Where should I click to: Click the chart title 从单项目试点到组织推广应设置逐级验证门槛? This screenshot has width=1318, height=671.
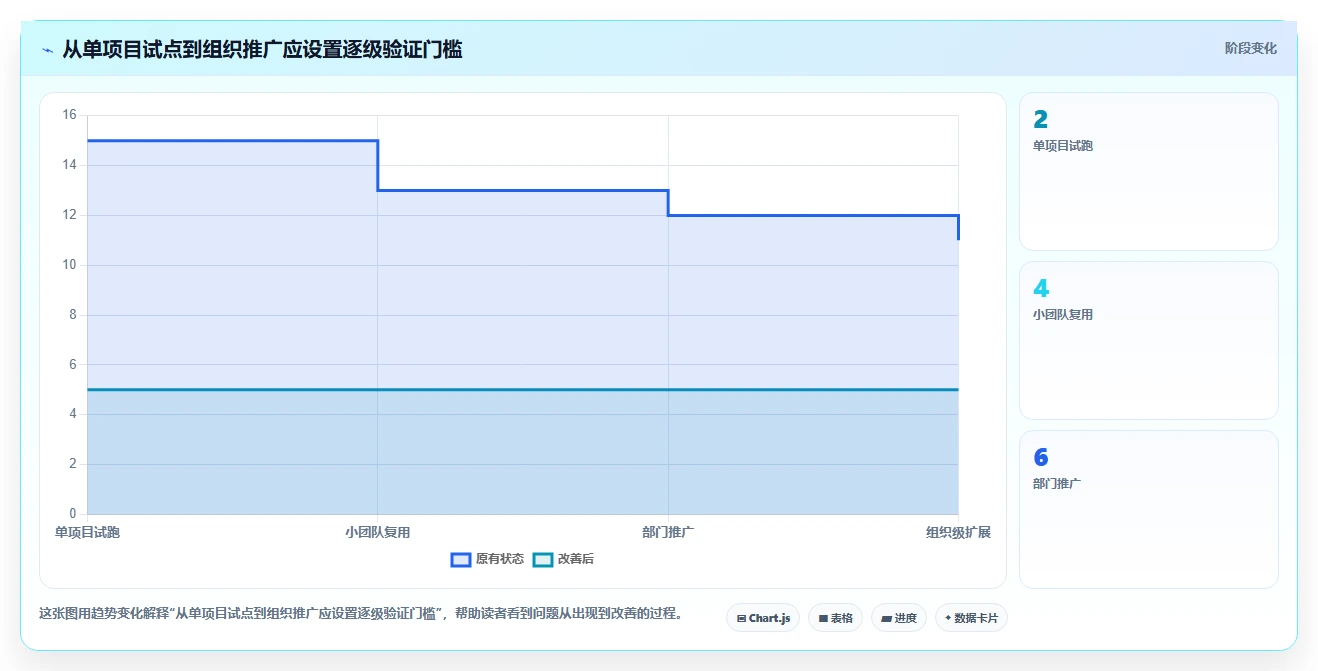(262, 49)
